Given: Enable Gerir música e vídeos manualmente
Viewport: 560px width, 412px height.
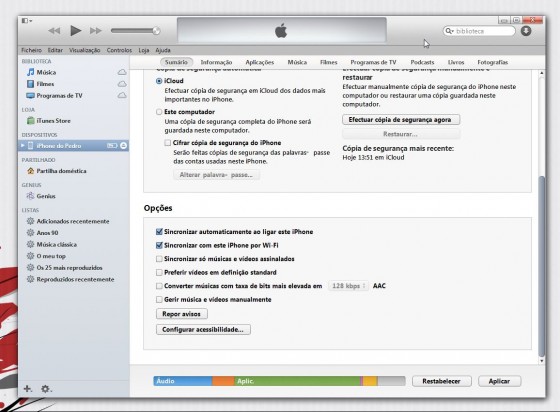Looking at the screenshot, I should point(159,300).
